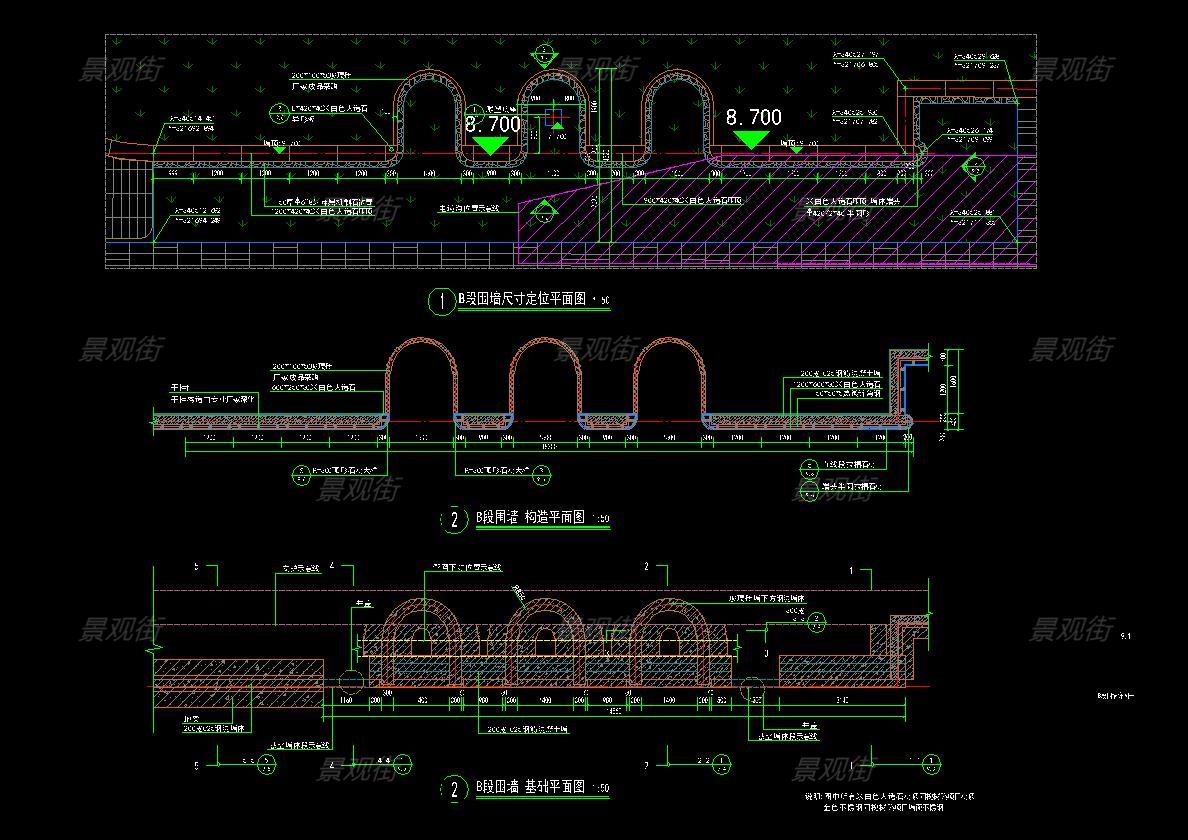Select the first arch in the construction plan
Viewport: 1188px width, 840px height.
pyautogui.click(x=421, y=375)
